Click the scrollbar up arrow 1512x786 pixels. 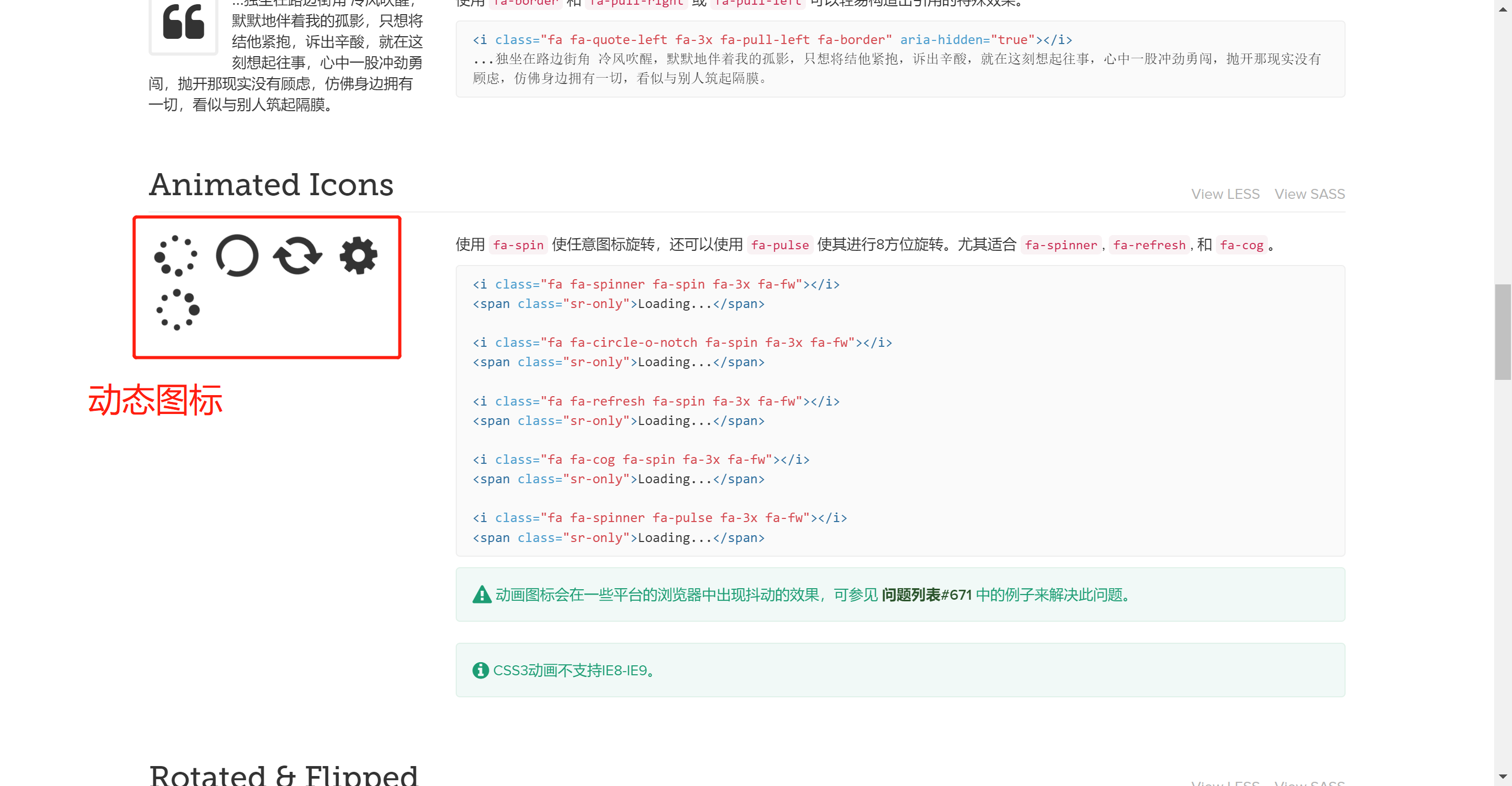[1502, 8]
